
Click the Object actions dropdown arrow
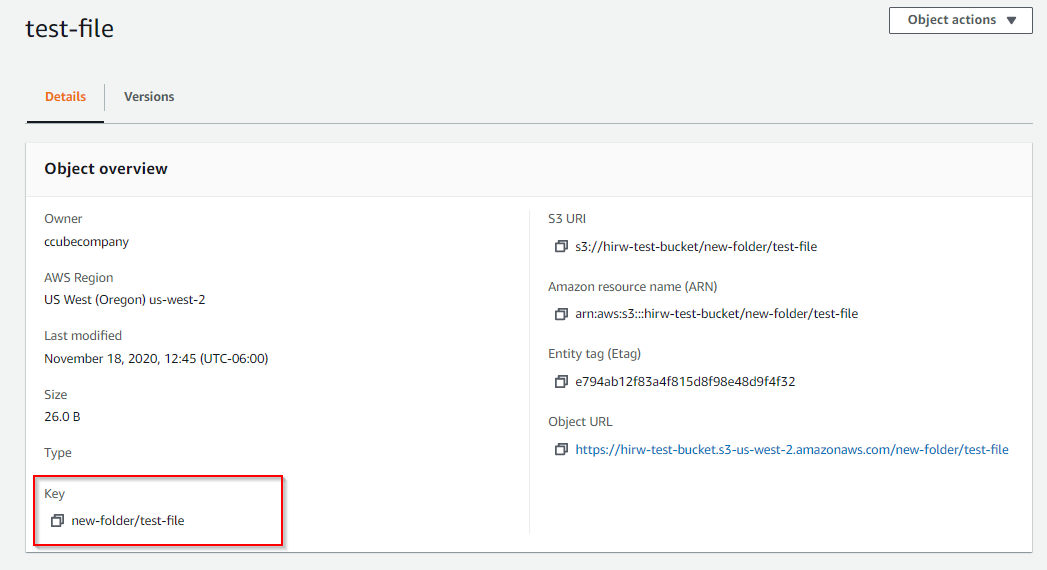tap(1012, 21)
